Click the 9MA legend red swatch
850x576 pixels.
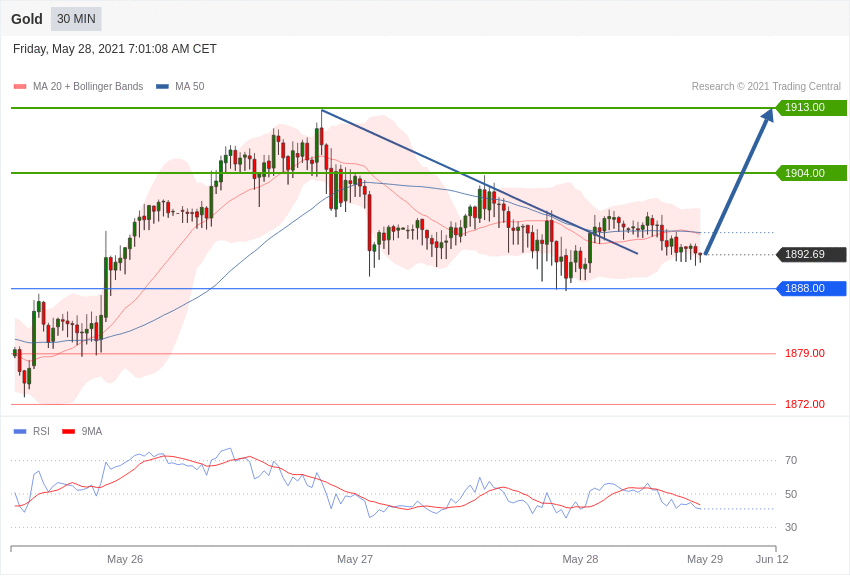[68, 431]
